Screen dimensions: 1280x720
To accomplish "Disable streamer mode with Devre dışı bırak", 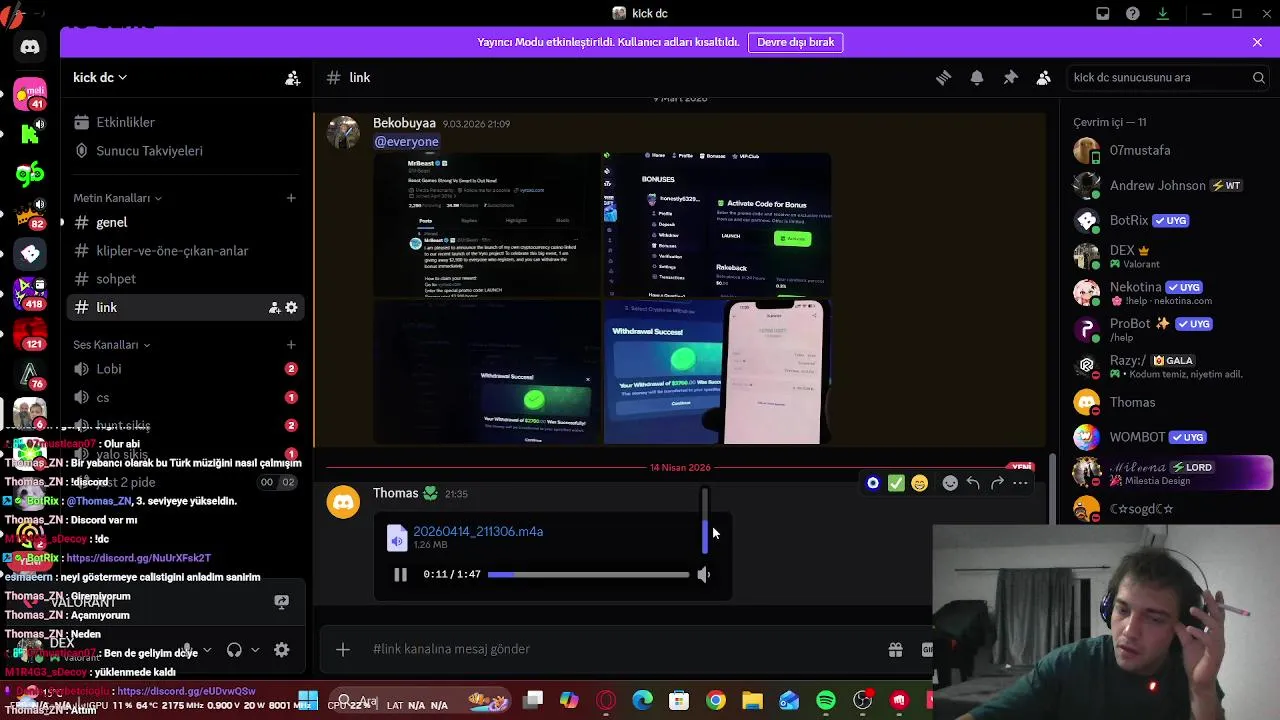I will (x=796, y=42).
